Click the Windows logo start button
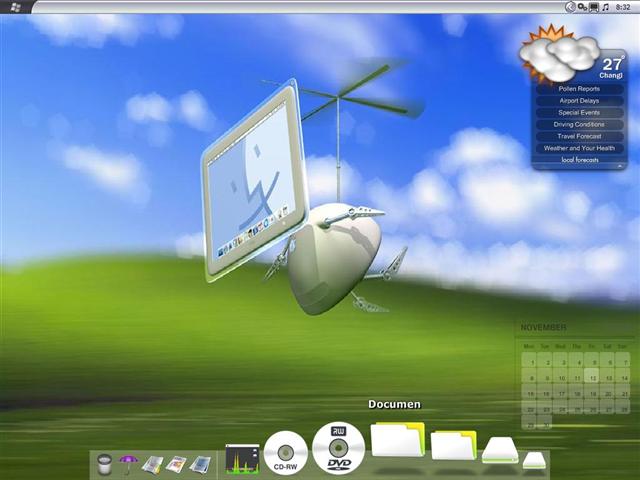The width and height of the screenshot is (640, 480). tap(15, 7)
